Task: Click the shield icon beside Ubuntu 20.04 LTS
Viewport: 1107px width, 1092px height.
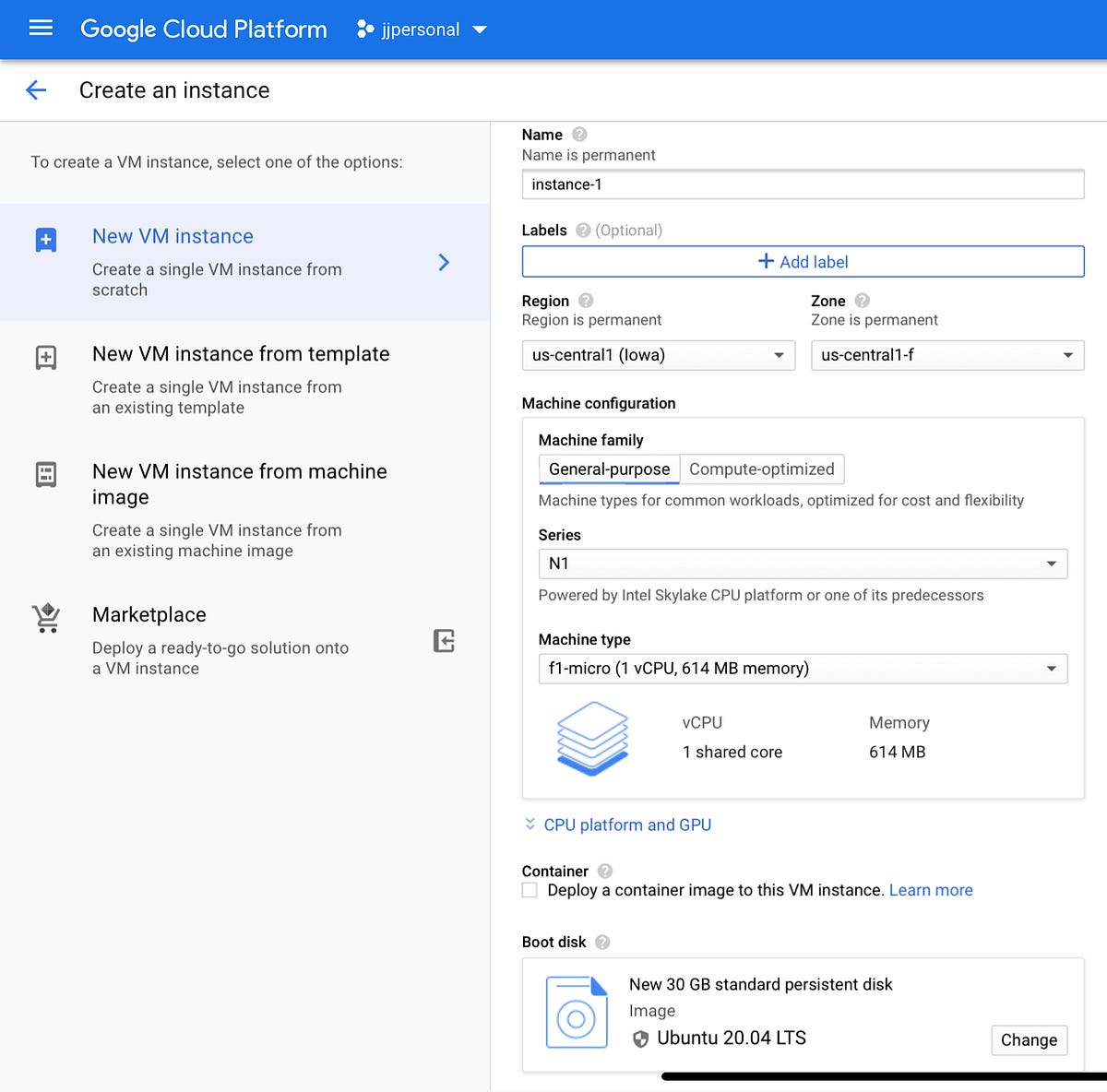Action: pos(640,1039)
